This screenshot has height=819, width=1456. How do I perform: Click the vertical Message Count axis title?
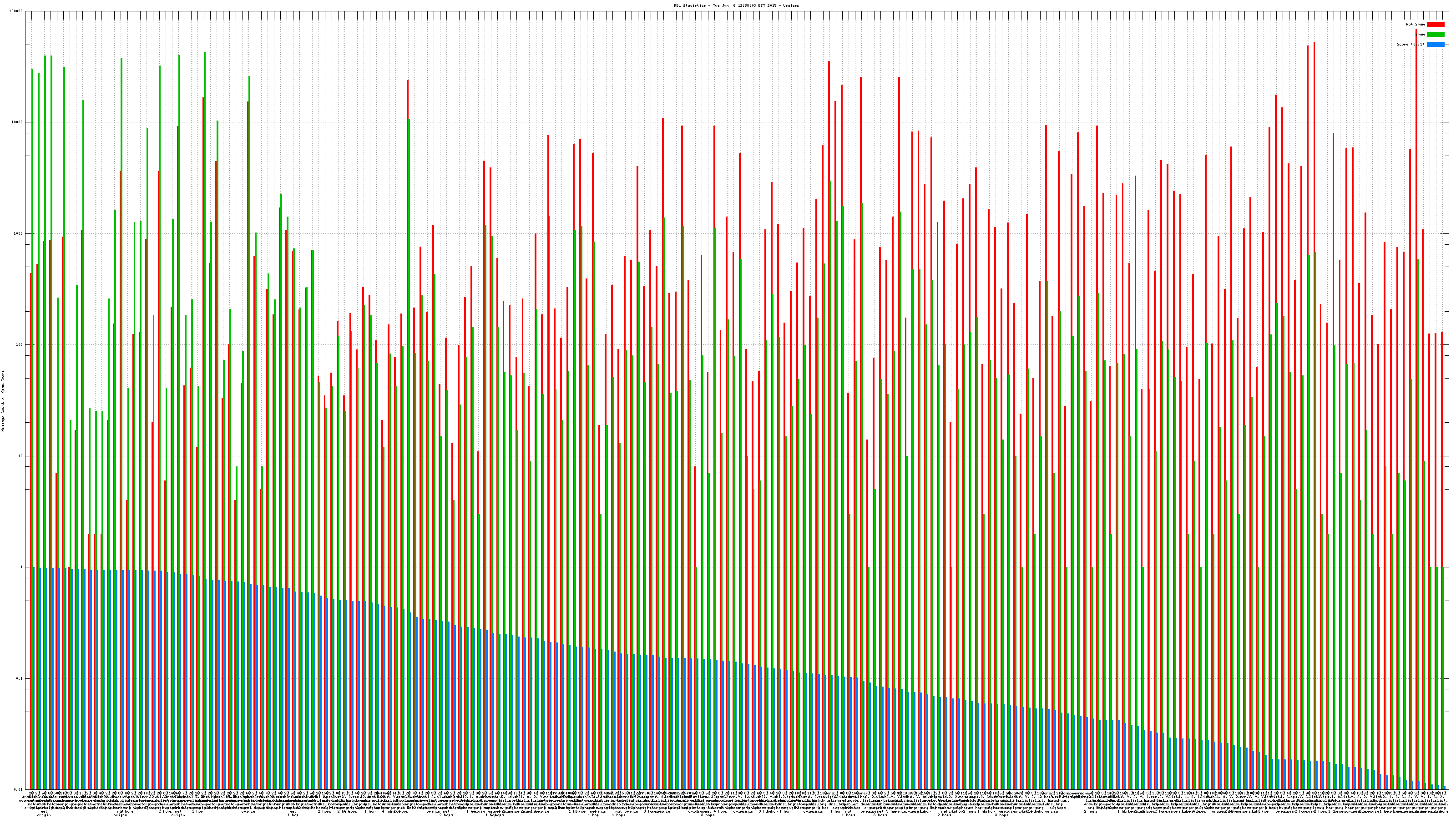3,401
